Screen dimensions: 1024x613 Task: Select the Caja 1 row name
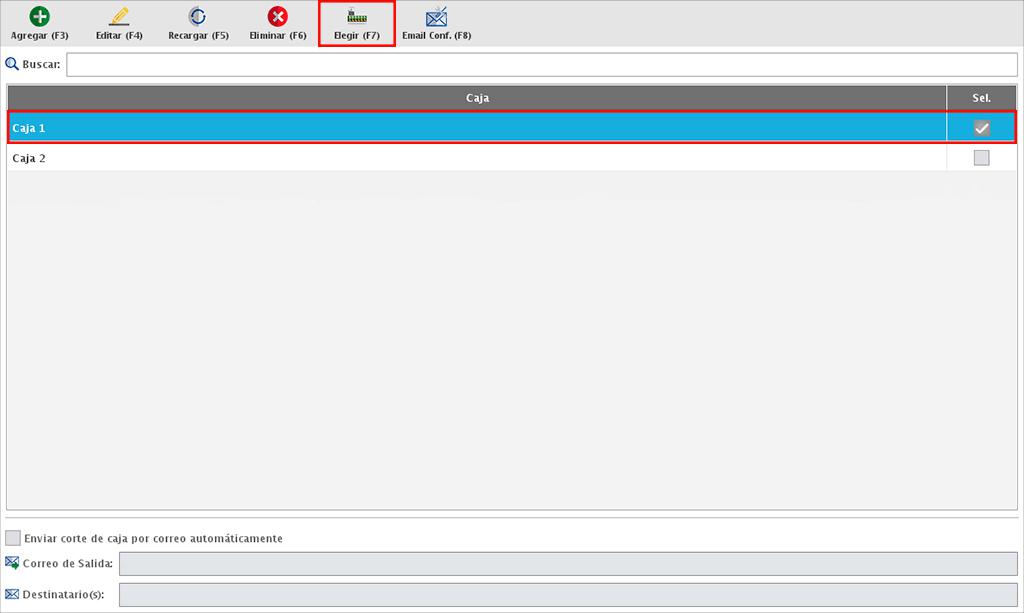pos(29,128)
